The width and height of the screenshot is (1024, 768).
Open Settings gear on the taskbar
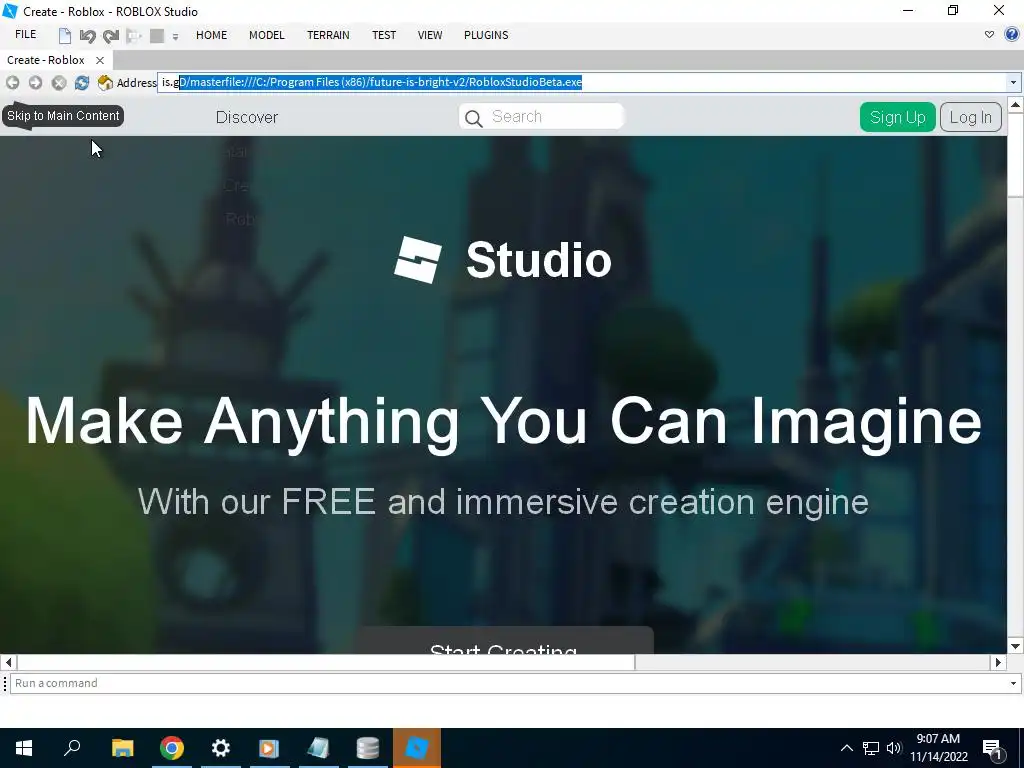coord(221,748)
